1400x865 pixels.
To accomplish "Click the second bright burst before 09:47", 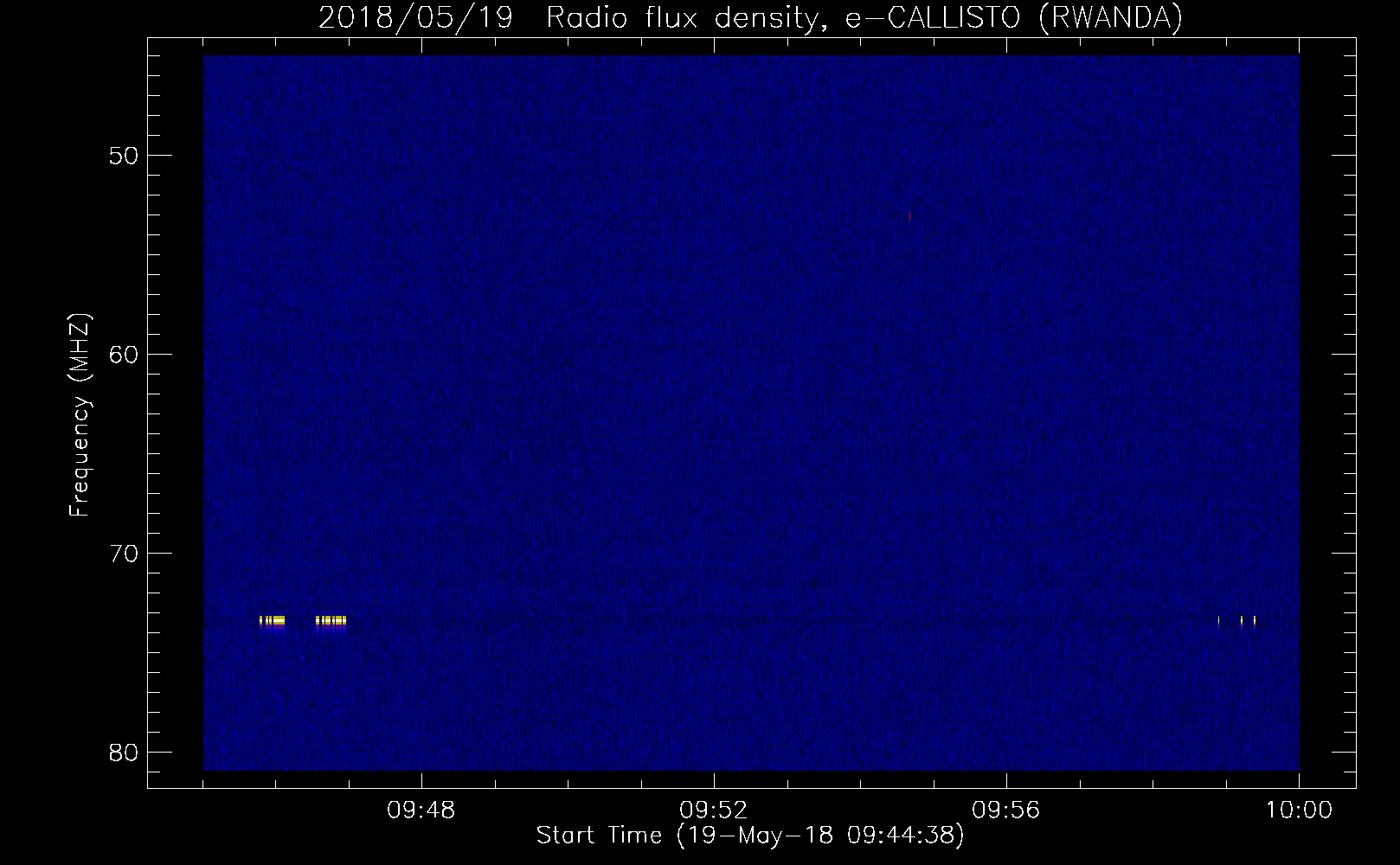I will (331, 621).
